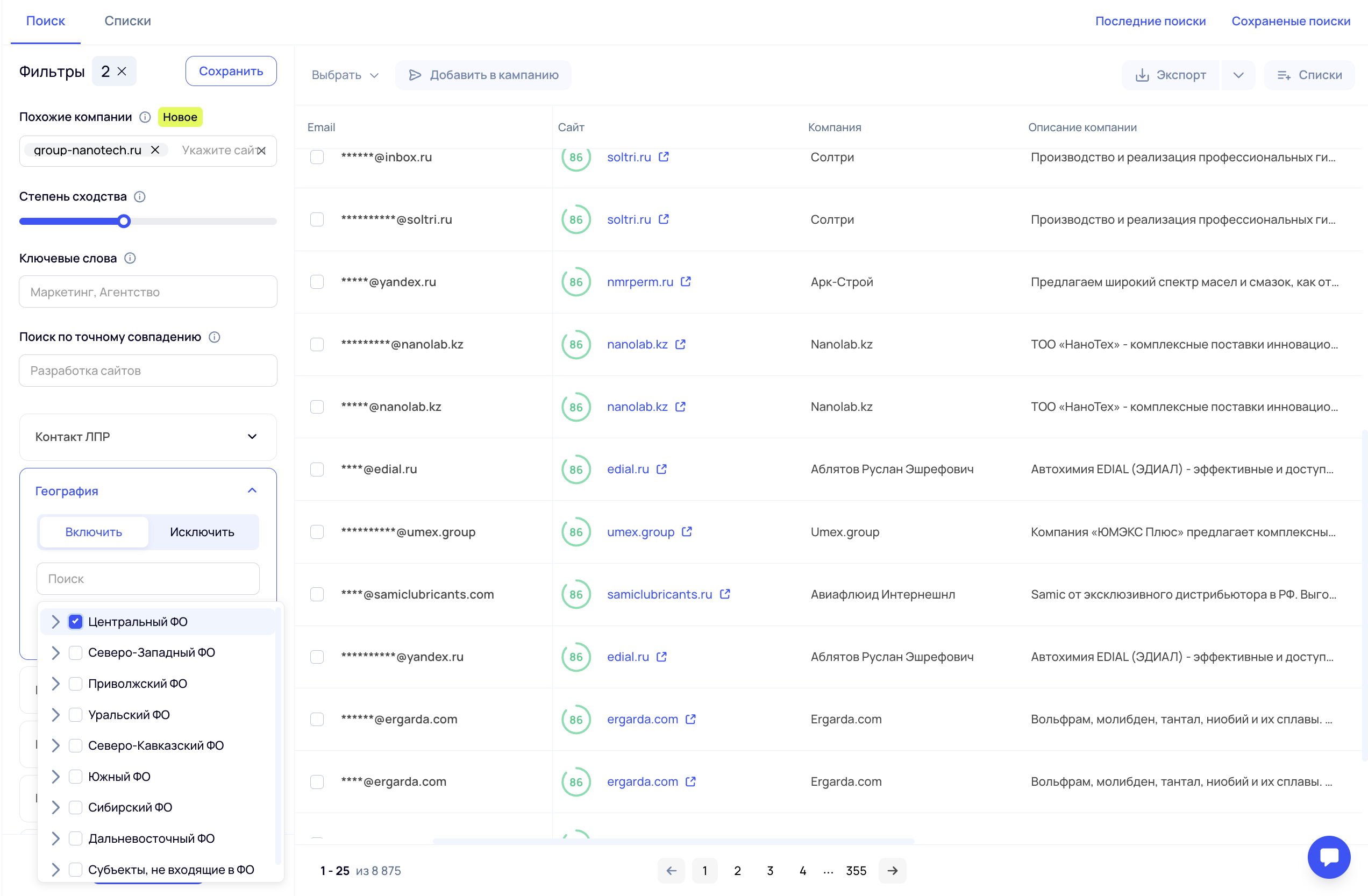The height and width of the screenshot is (896, 1368).
Task: Focus the Ключевые слова input field
Action: click(148, 292)
